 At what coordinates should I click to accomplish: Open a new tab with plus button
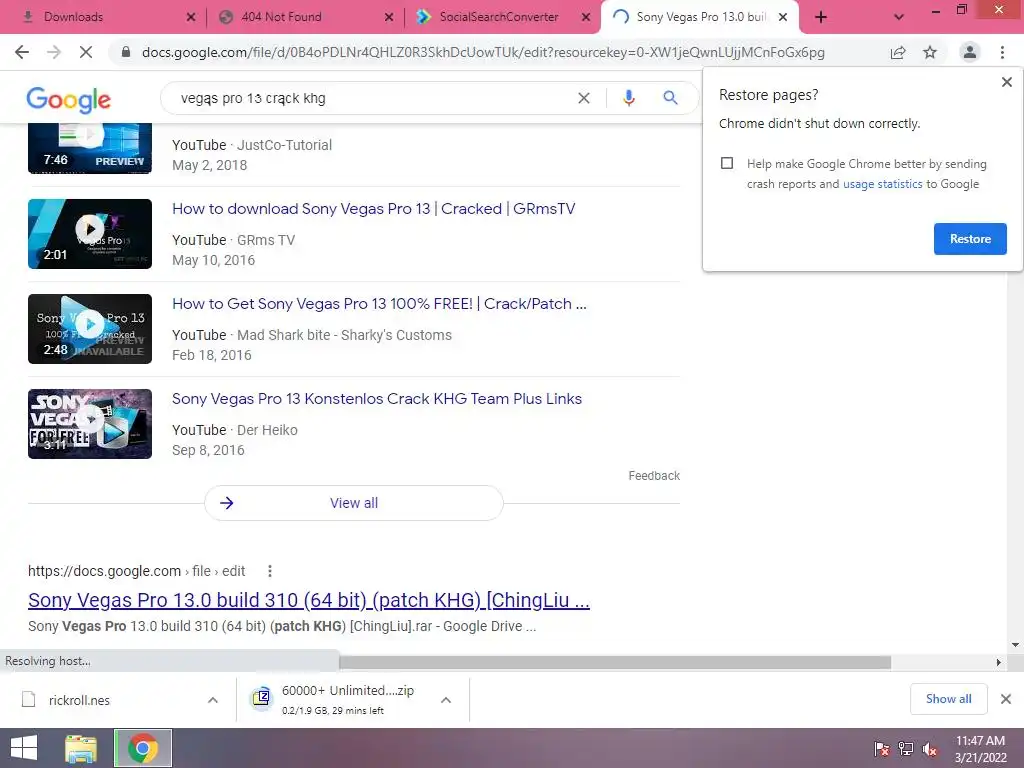coord(821,17)
